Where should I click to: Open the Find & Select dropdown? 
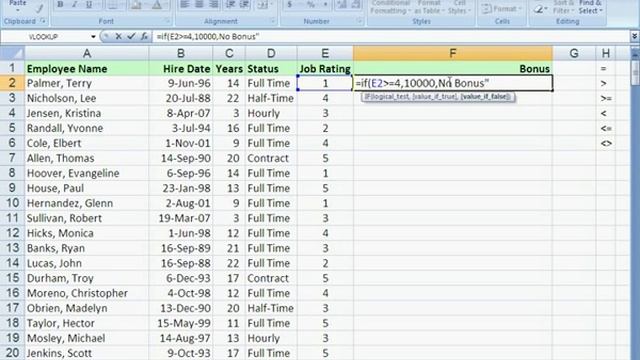click(x=590, y=7)
